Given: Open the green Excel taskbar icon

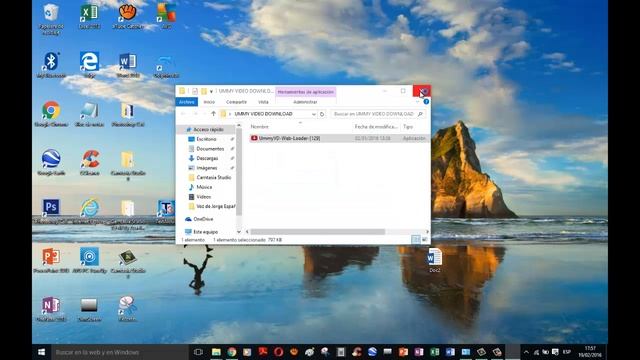Looking at the screenshot, I should (435, 352).
